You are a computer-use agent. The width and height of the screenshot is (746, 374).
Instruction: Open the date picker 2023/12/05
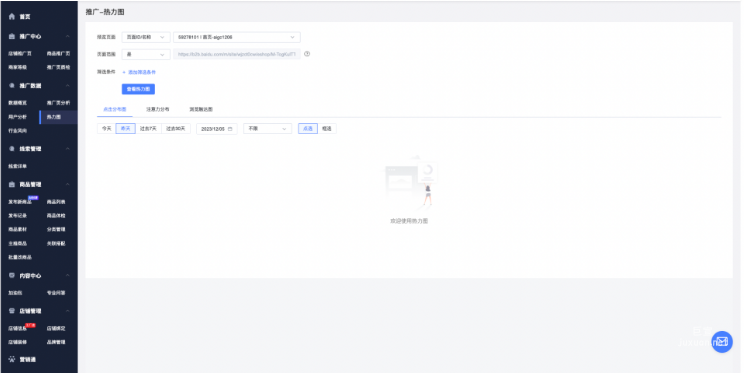(x=216, y=129)
